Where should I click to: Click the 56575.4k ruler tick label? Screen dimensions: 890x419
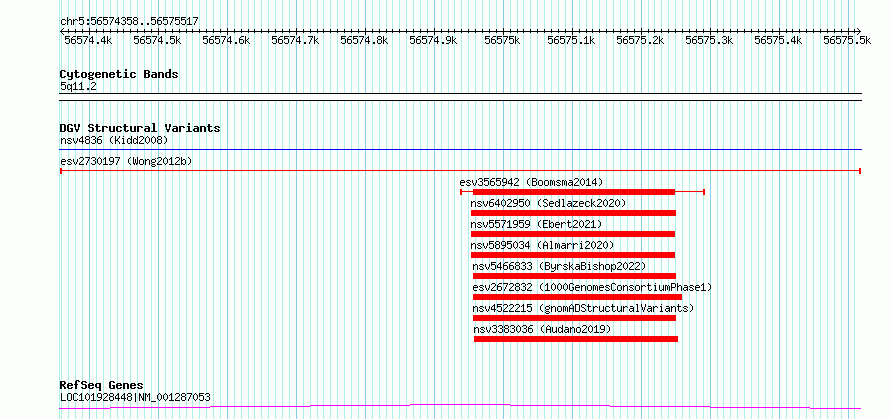(779, 40)
